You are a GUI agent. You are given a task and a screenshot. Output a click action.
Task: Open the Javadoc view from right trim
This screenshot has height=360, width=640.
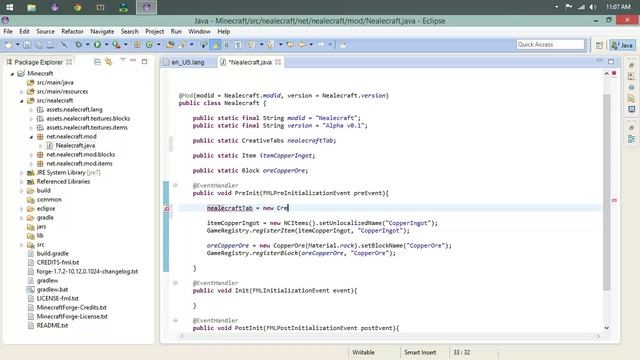pyautogui.click(x=631, y=87)
